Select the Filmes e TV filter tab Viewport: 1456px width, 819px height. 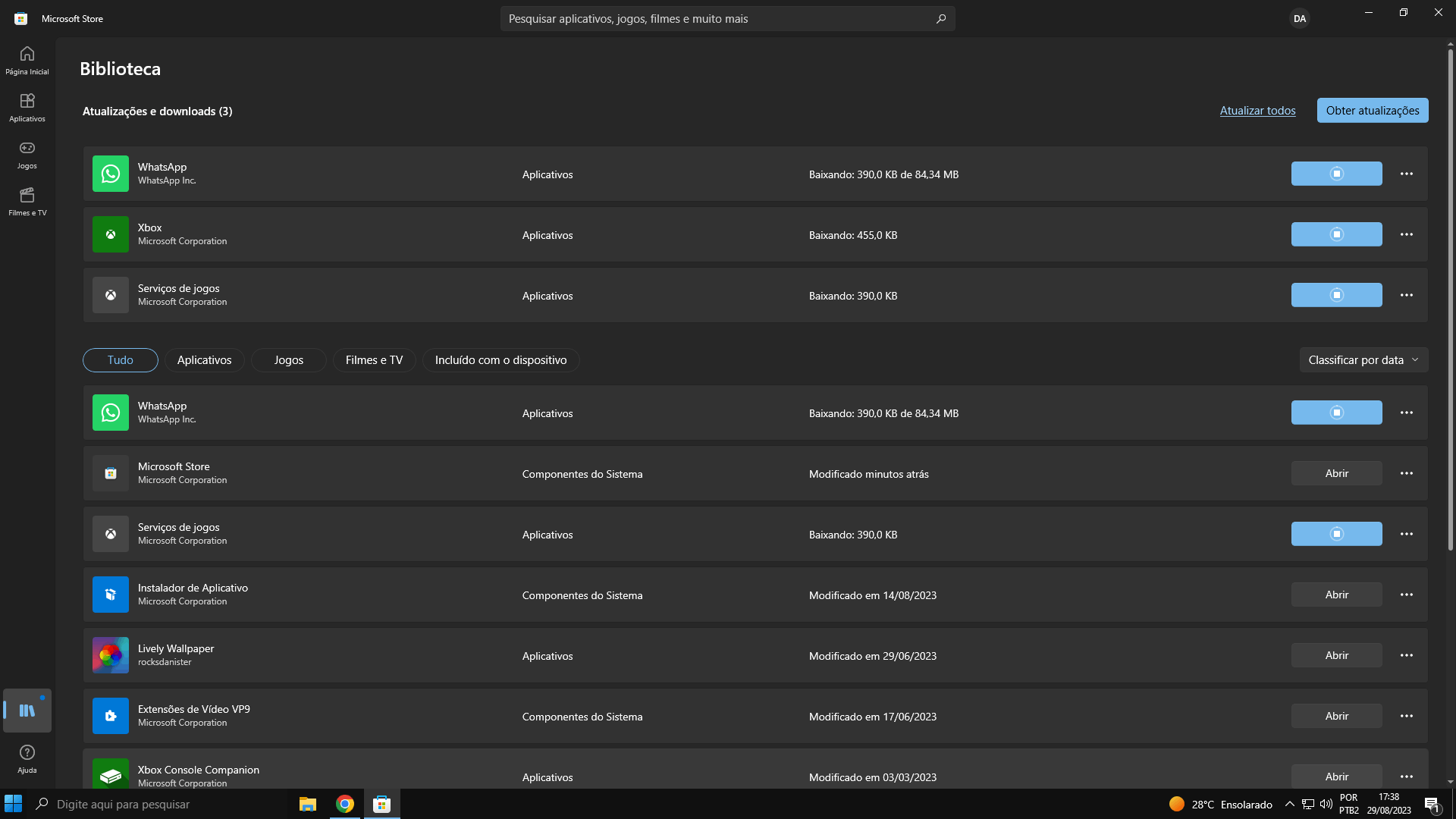[x=374, y=360]
